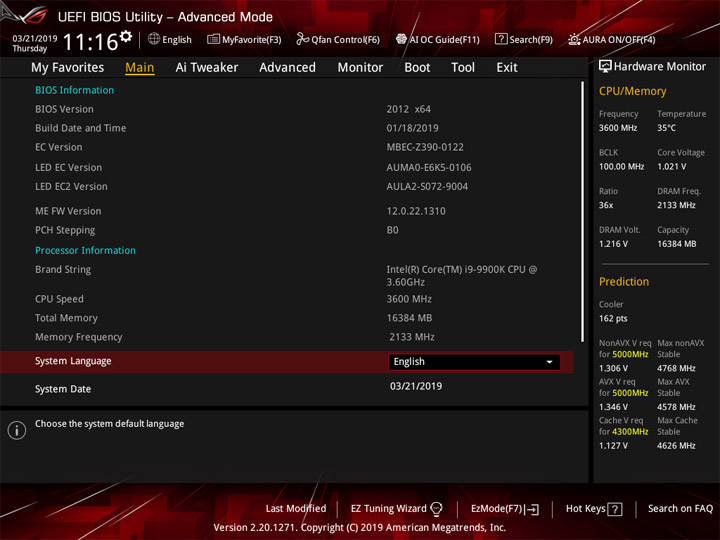Viewport: 720px width, 540px height.
Task: Click Memory Frequency value 2133 MHz
Action: [412, 337]
